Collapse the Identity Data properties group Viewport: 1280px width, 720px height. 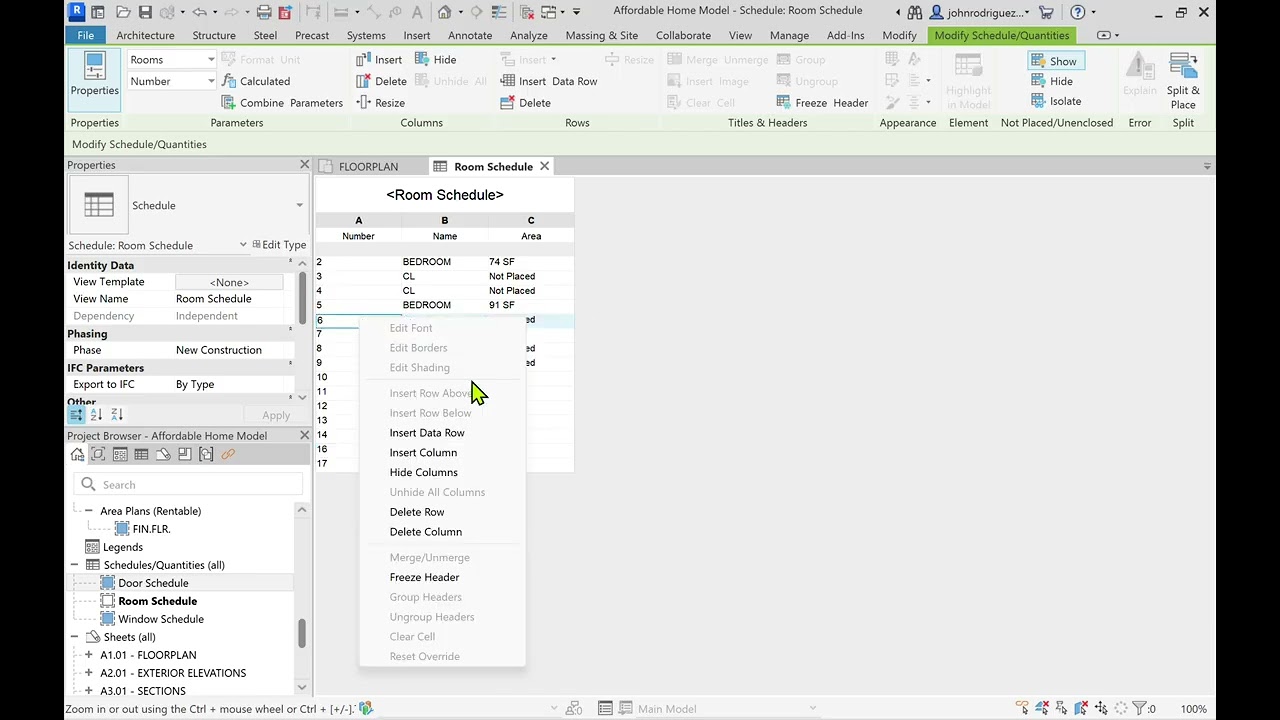click(x=291, y=264)
